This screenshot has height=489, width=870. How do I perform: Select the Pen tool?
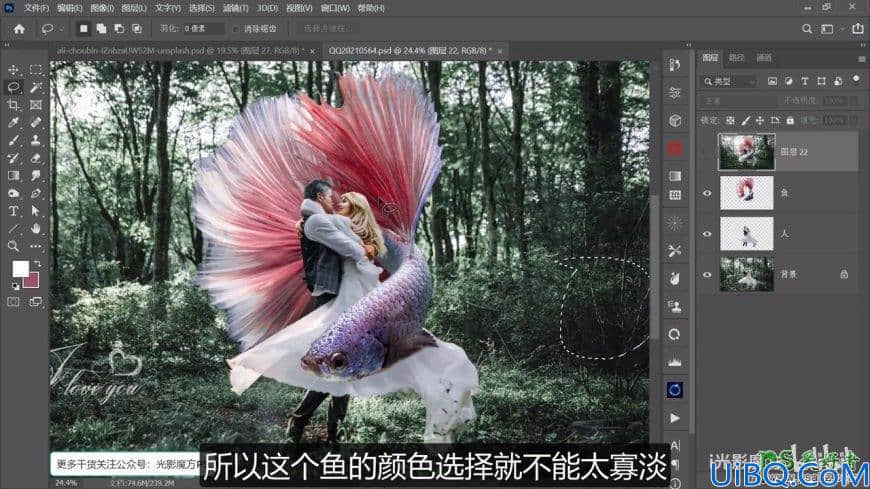36,194
